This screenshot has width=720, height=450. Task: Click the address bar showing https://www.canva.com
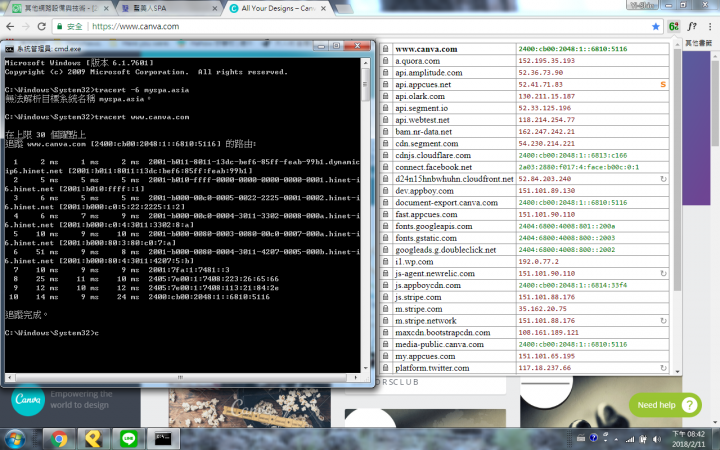(x=358, y=27)
